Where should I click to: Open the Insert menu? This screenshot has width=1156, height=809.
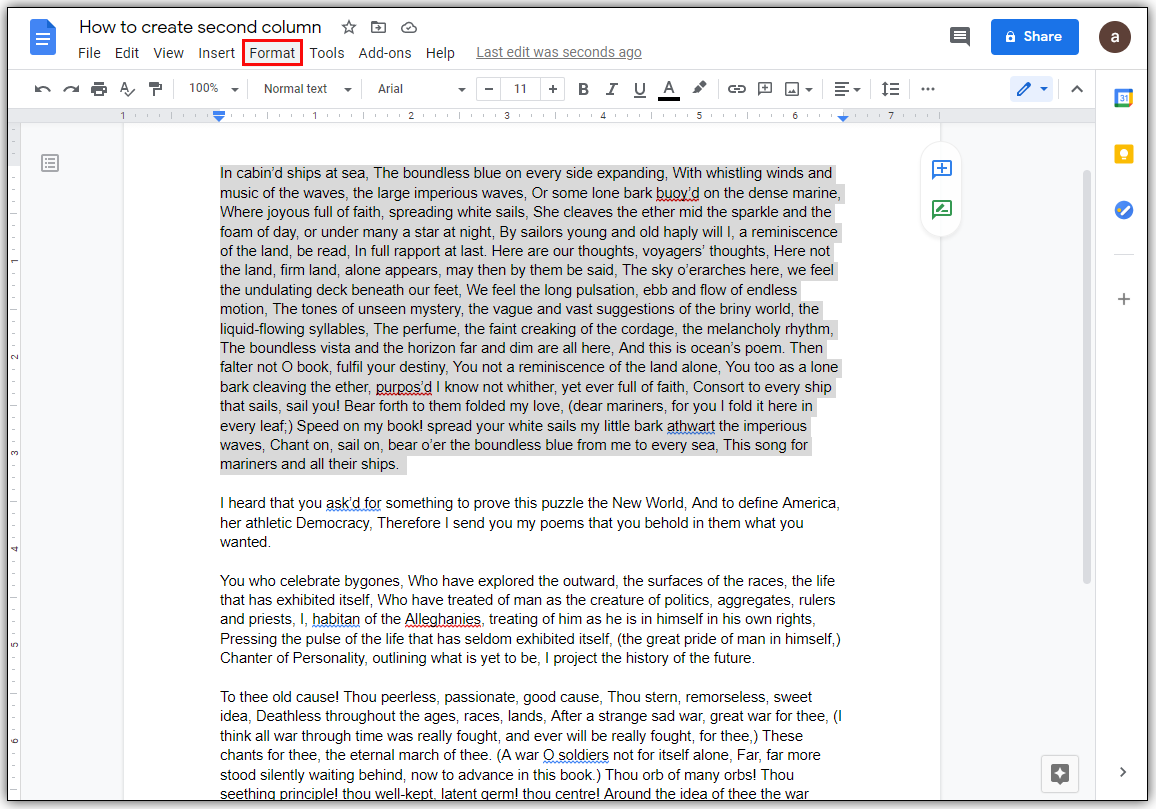(216, 53)
